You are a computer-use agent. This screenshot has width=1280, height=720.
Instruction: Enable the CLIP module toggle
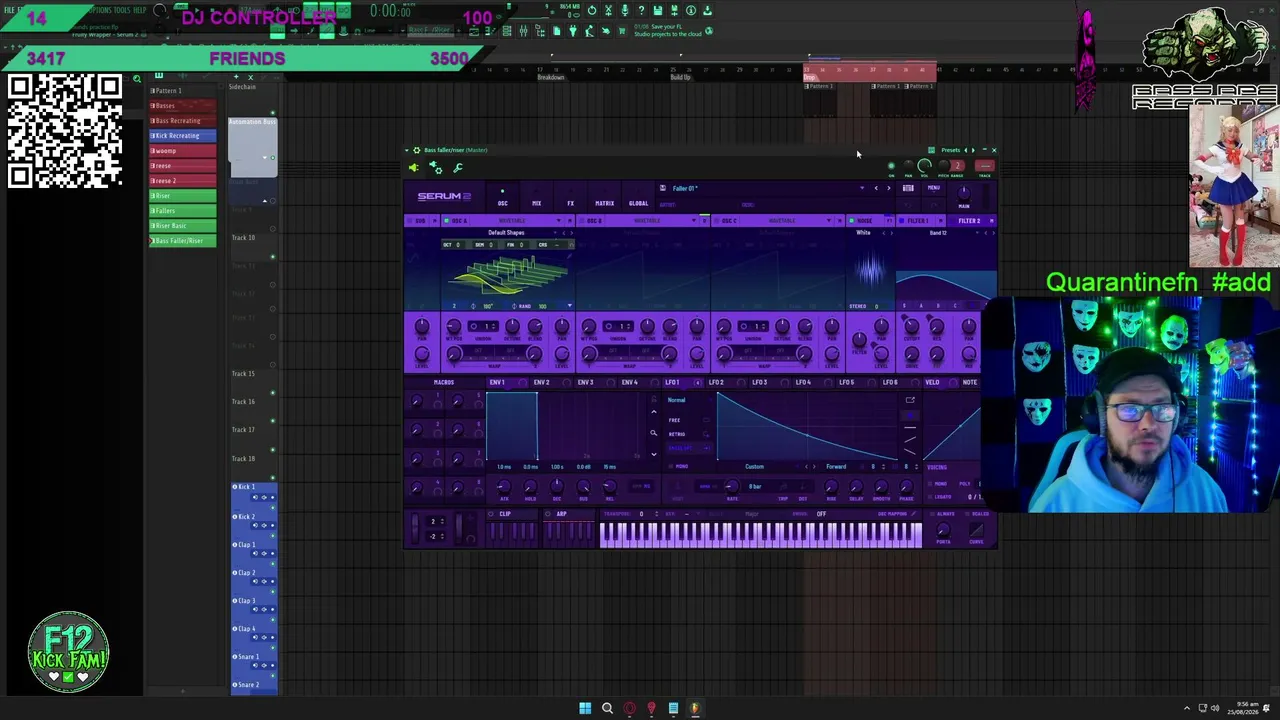[491, 514]
